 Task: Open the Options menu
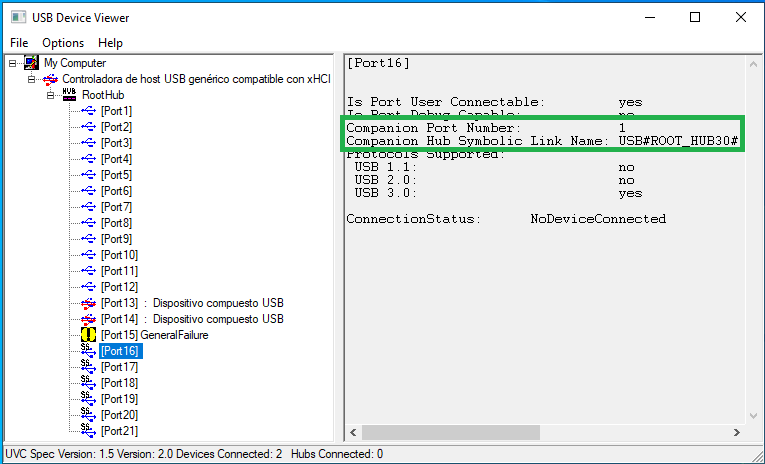(x=63, y=43)
